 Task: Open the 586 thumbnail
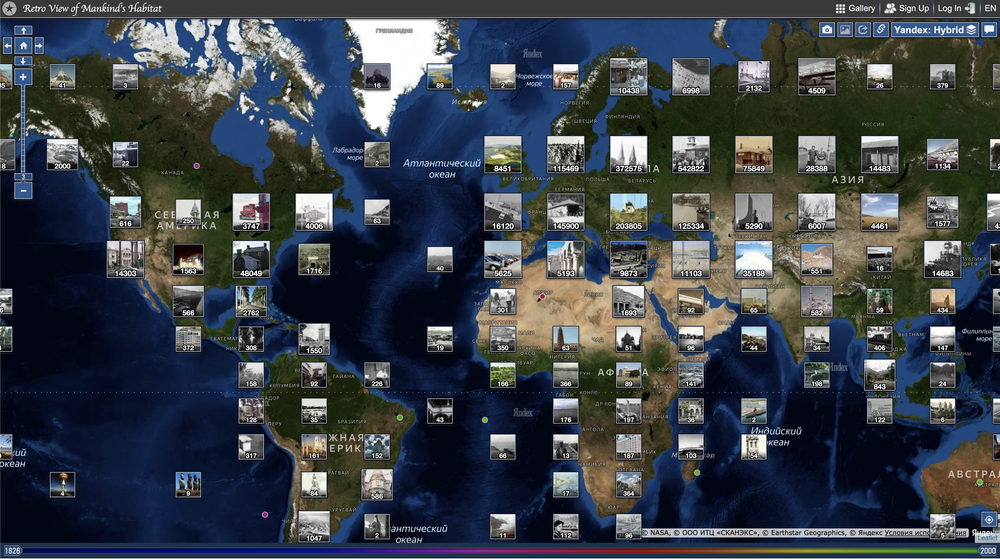(x=376, y=484)
